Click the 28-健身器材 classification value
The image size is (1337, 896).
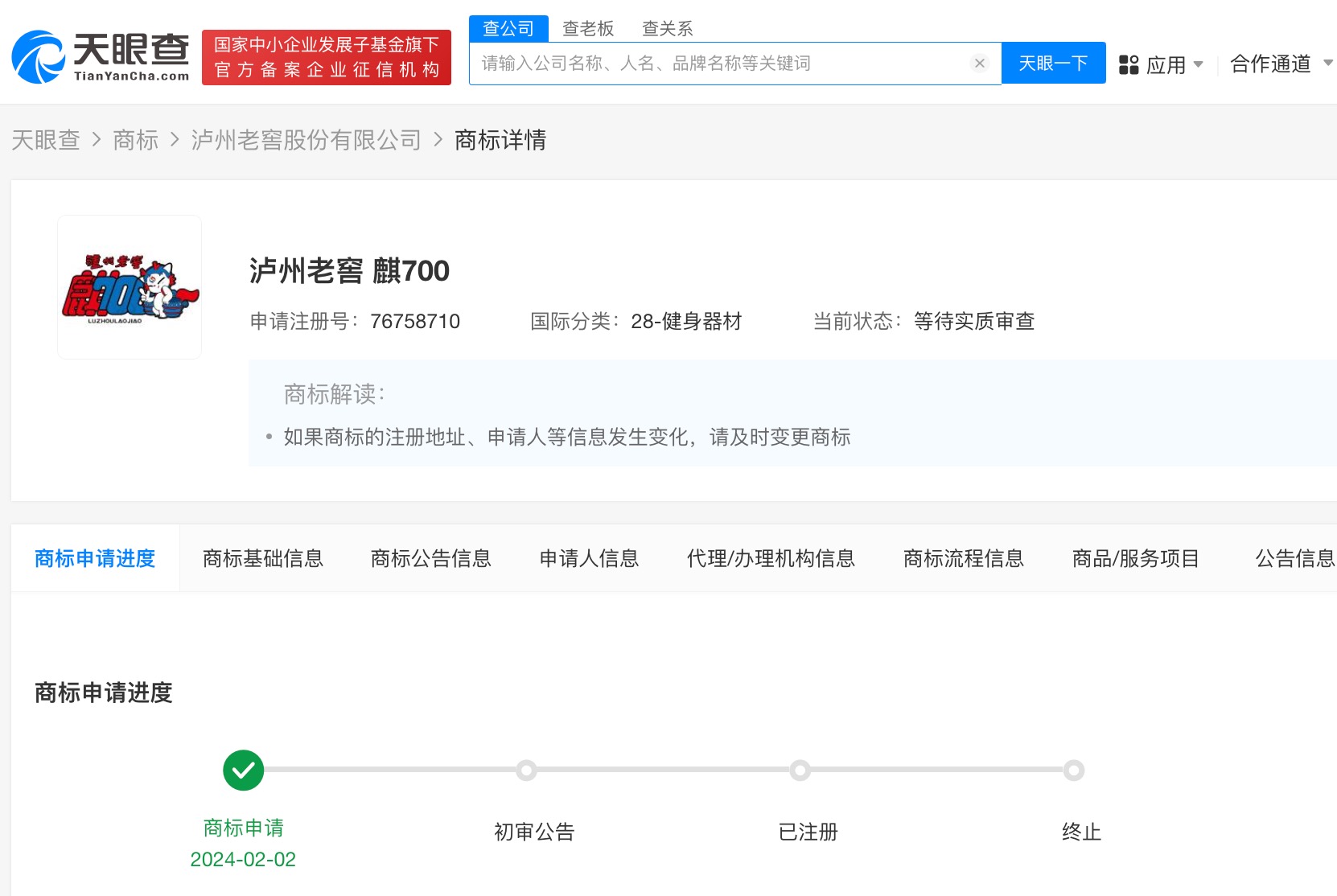(686, 322)
